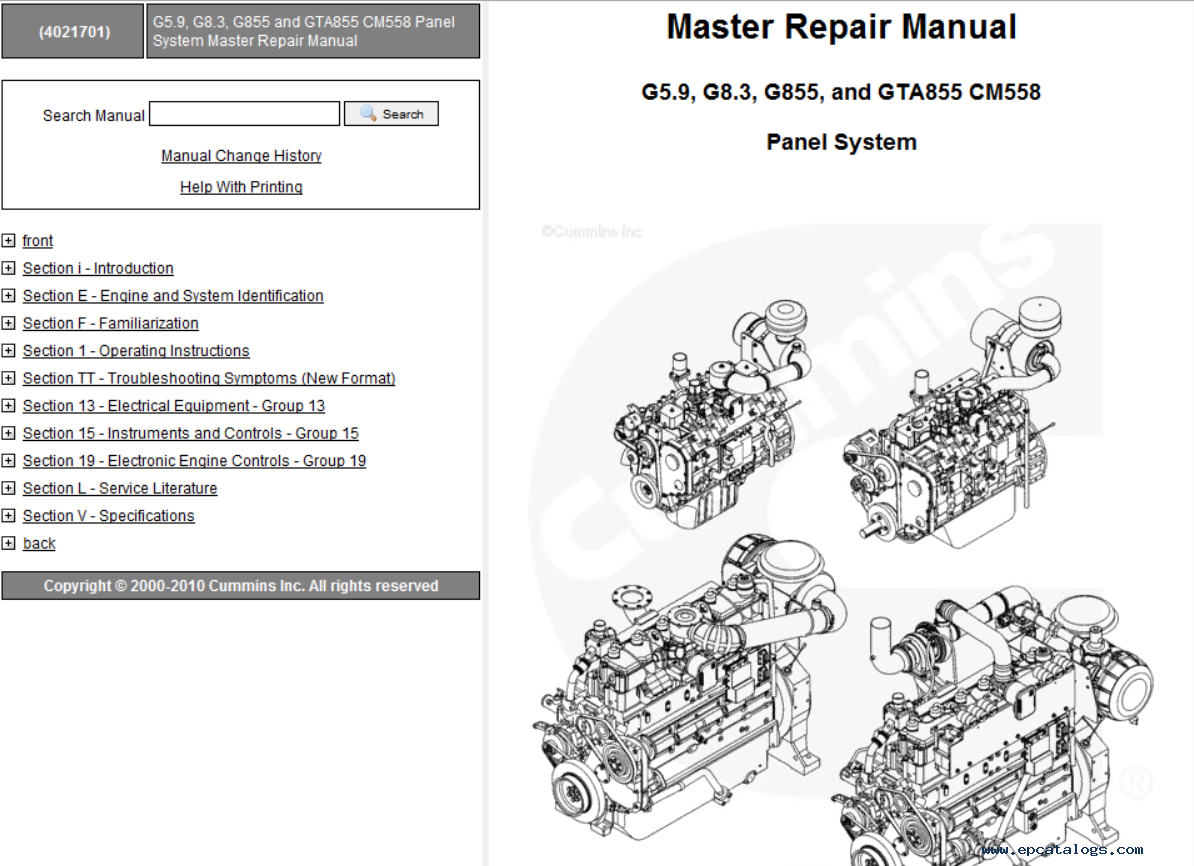Click the upper-left engine illustration
Screen dimensions: 1194x866
[712, 415]
